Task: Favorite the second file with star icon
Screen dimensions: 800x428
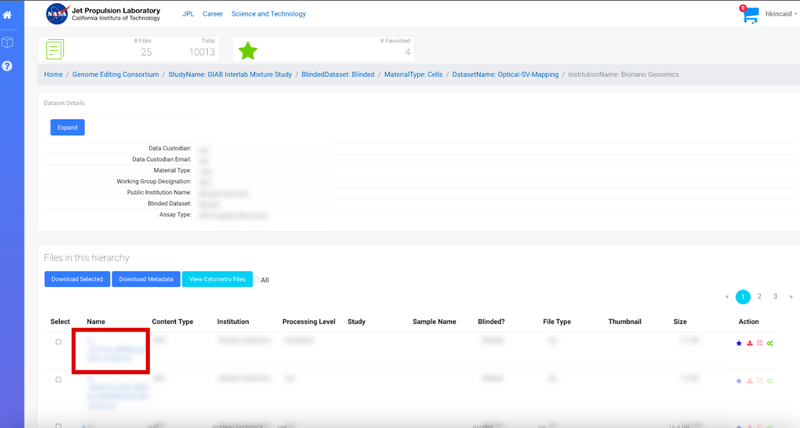Action: 739,381
